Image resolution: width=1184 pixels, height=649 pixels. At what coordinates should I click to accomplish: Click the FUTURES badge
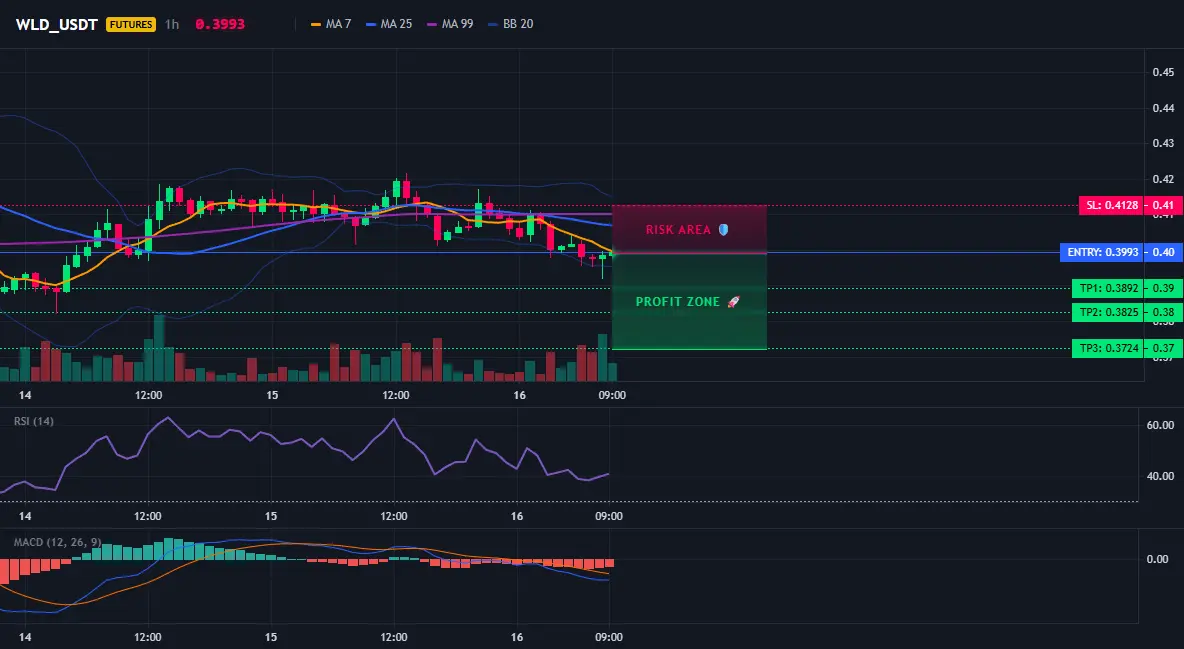131,24
